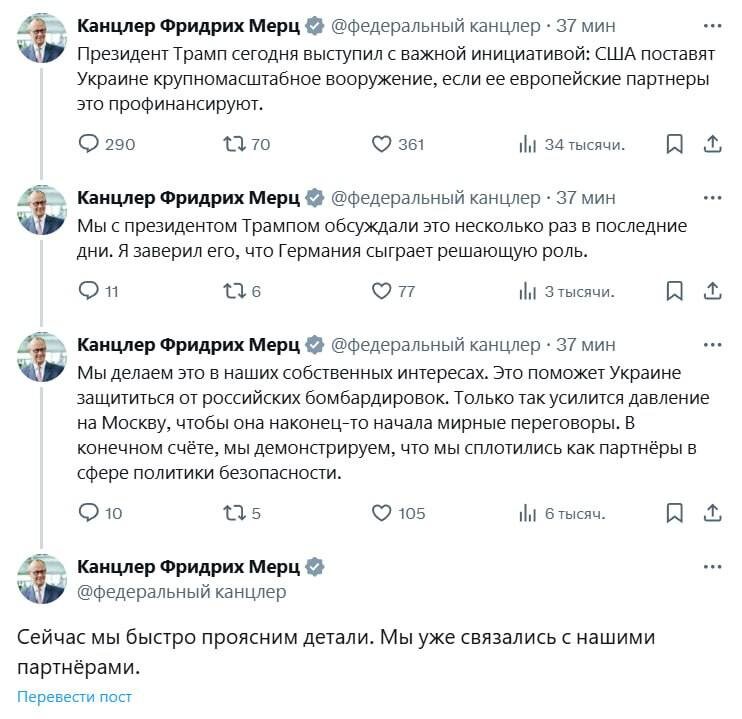Like the post with 105 likes
This screenshot has height=719, width=742.
point(381,513)
